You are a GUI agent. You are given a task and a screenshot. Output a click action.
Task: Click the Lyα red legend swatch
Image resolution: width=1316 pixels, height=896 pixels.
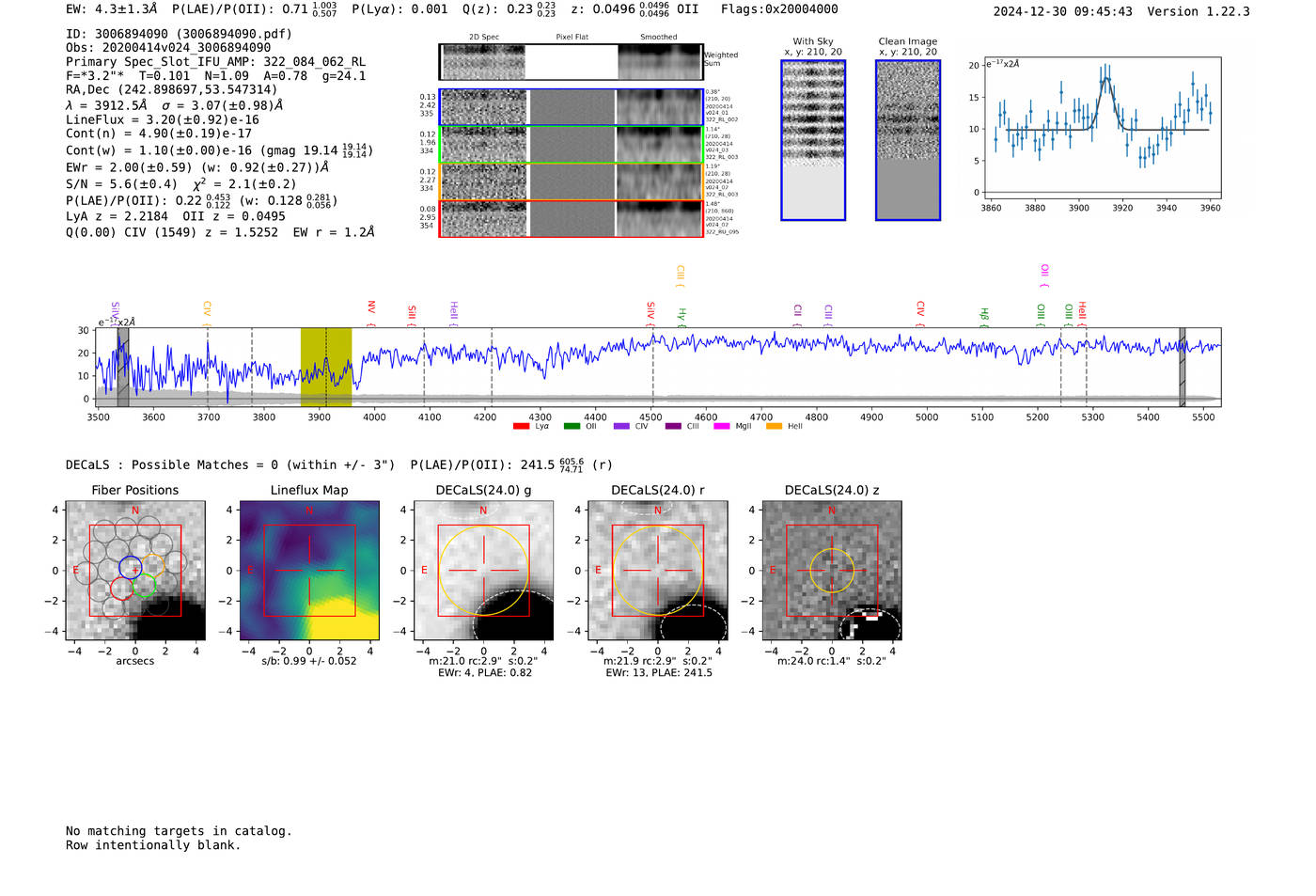521,426
